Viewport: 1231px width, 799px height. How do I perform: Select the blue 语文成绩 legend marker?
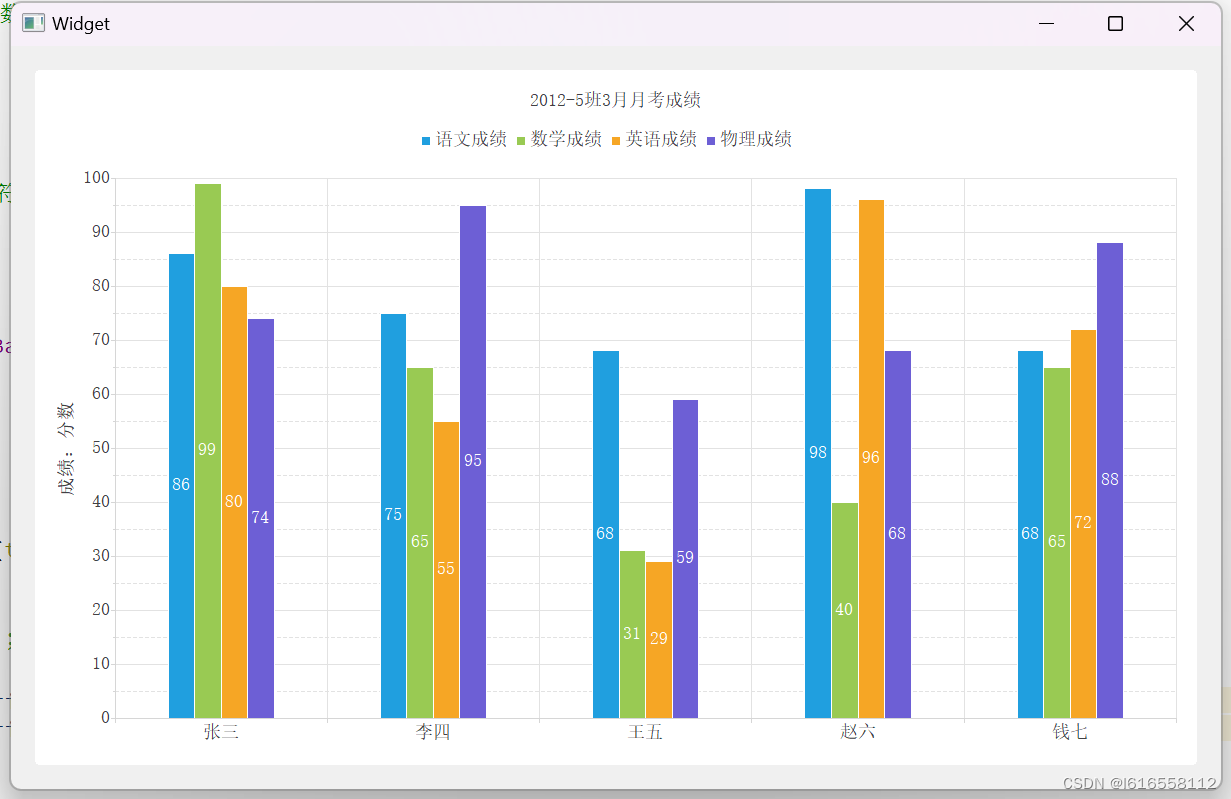[425, 139]
